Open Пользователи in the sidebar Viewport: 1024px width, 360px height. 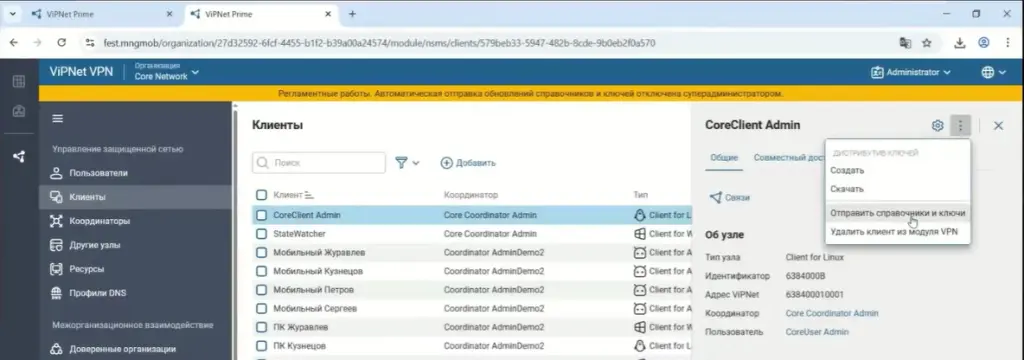click(x=135, y=173)
